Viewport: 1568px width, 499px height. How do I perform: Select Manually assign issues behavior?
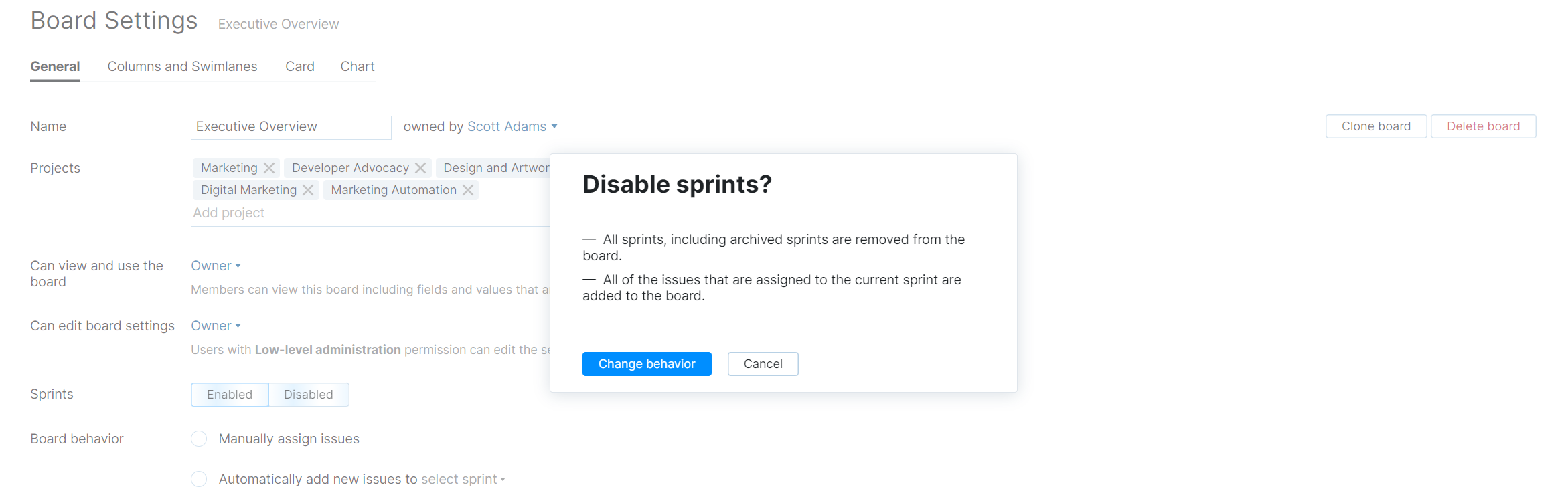tap(199, 439)
